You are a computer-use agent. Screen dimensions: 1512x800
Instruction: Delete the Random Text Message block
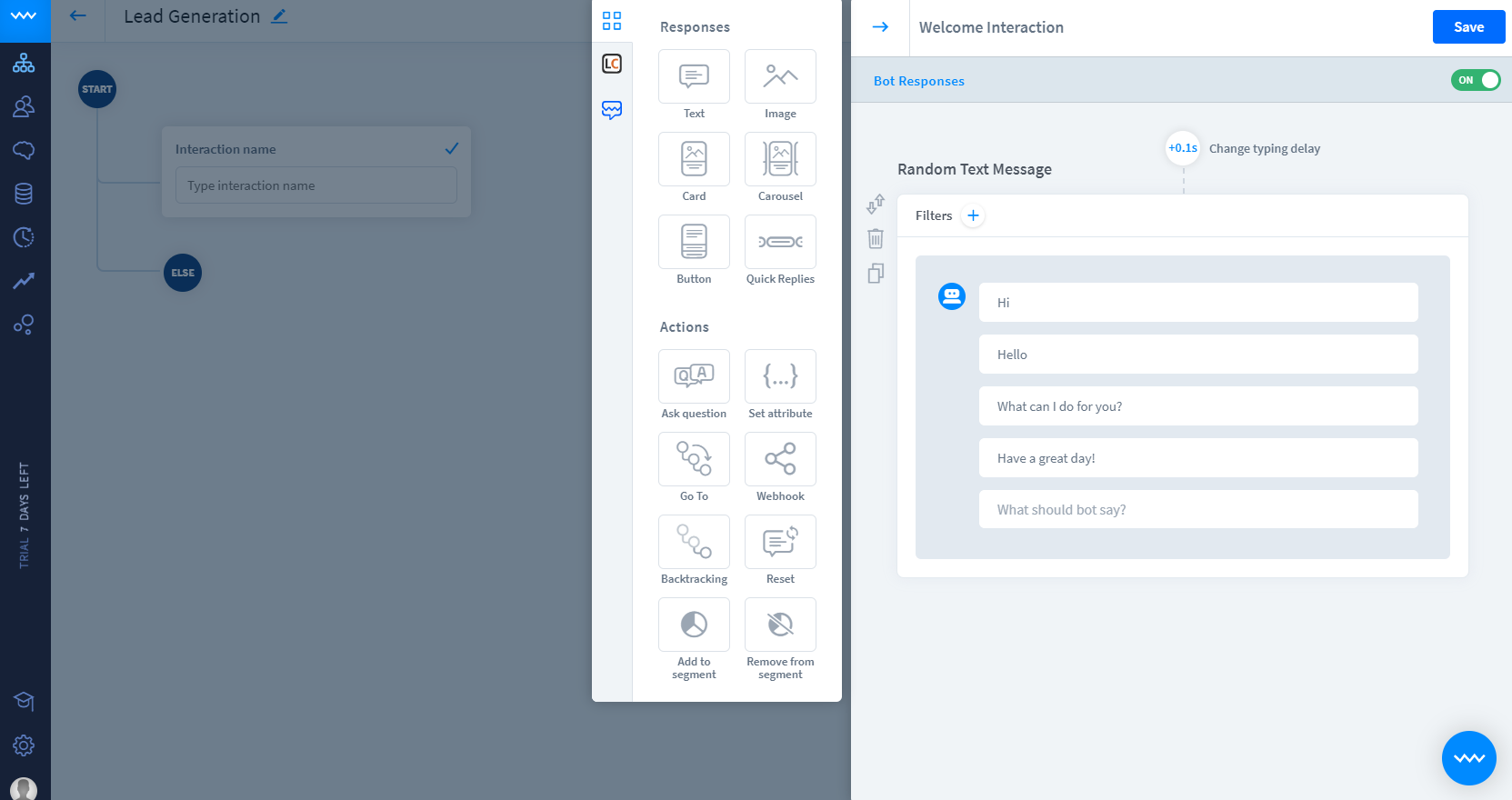point(876,238)
